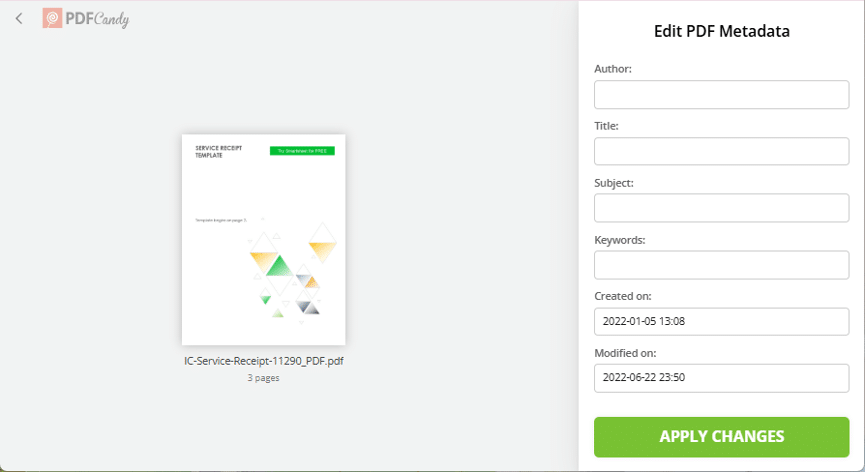The width and height of the screenshot is (866, 472).
Task: Click the "Keywords:" label
Action: (x=620, y=240)
